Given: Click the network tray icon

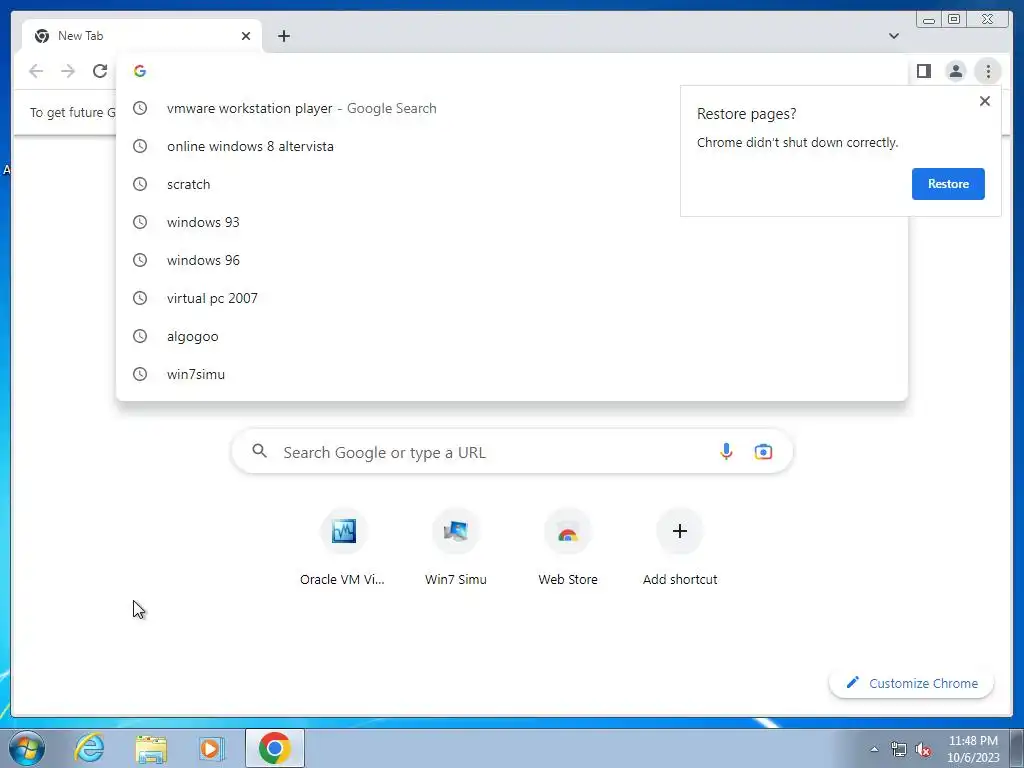Looking at the screenshot, I should click(899, 749).
